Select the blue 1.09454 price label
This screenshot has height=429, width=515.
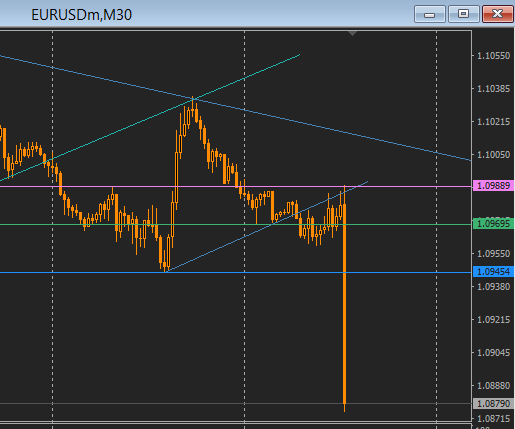pos(493,272)
